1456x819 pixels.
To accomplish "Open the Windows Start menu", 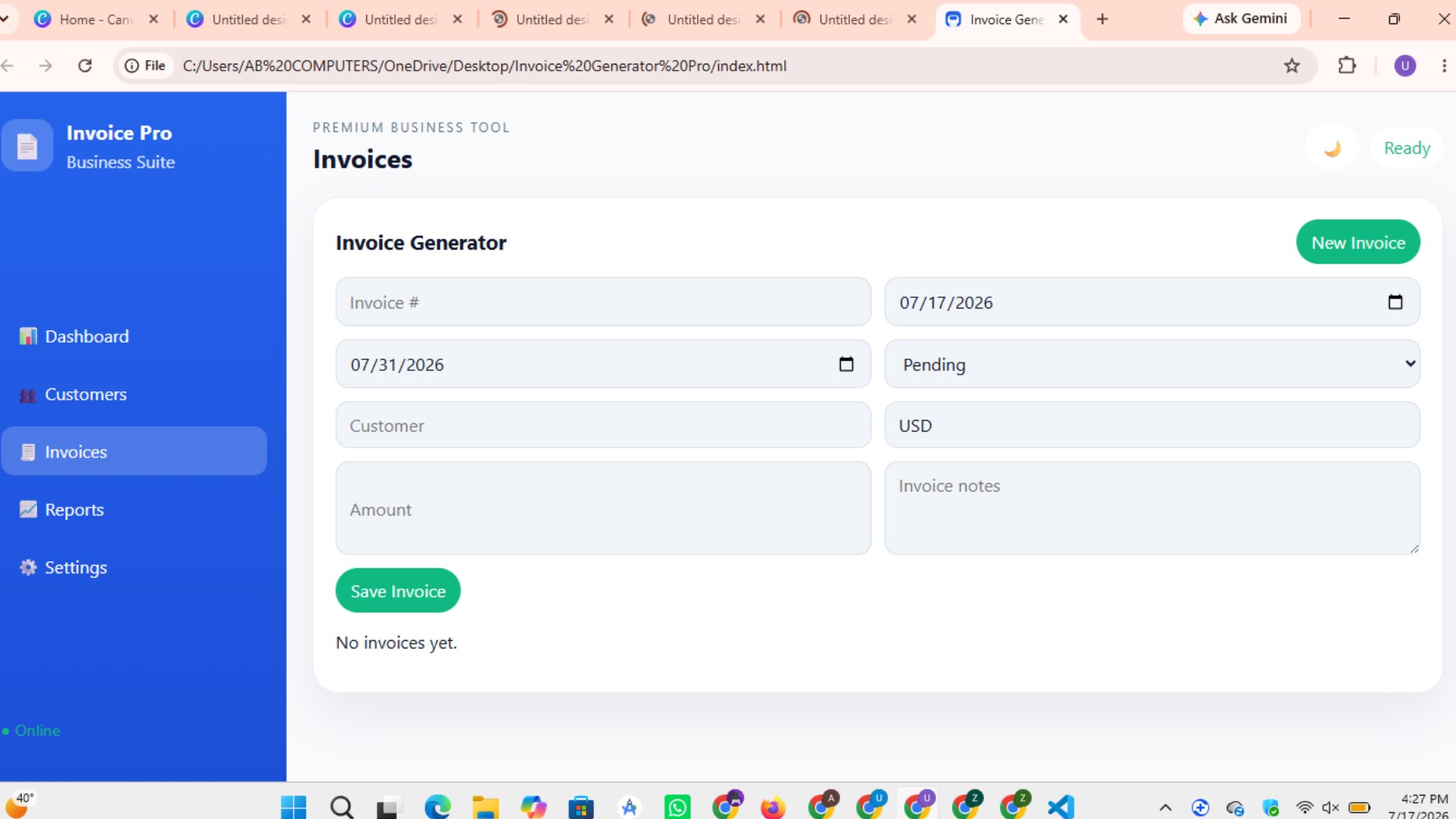I will 293,807.
